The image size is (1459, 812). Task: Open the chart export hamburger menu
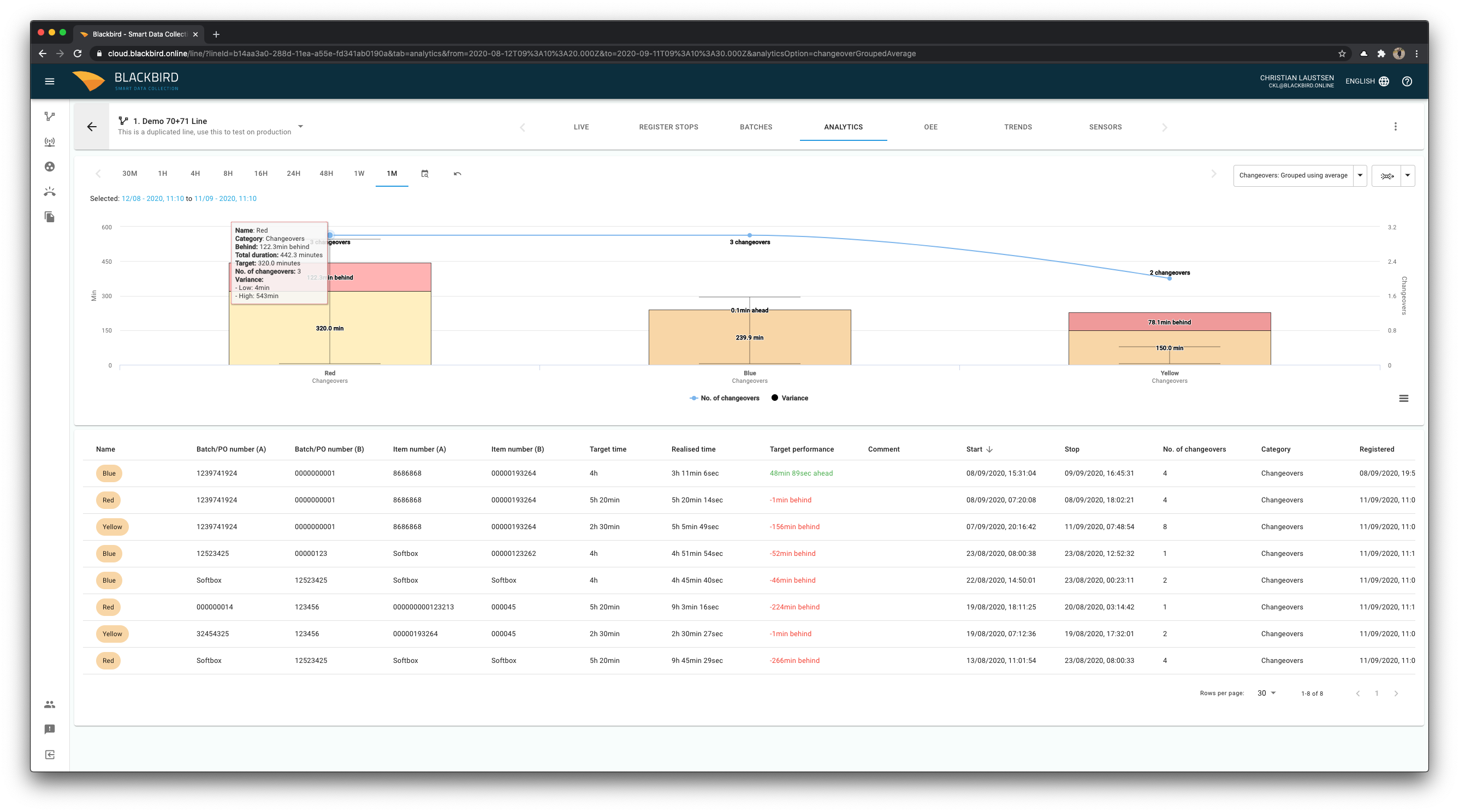pyautogui.click(x=1403, y=399)
